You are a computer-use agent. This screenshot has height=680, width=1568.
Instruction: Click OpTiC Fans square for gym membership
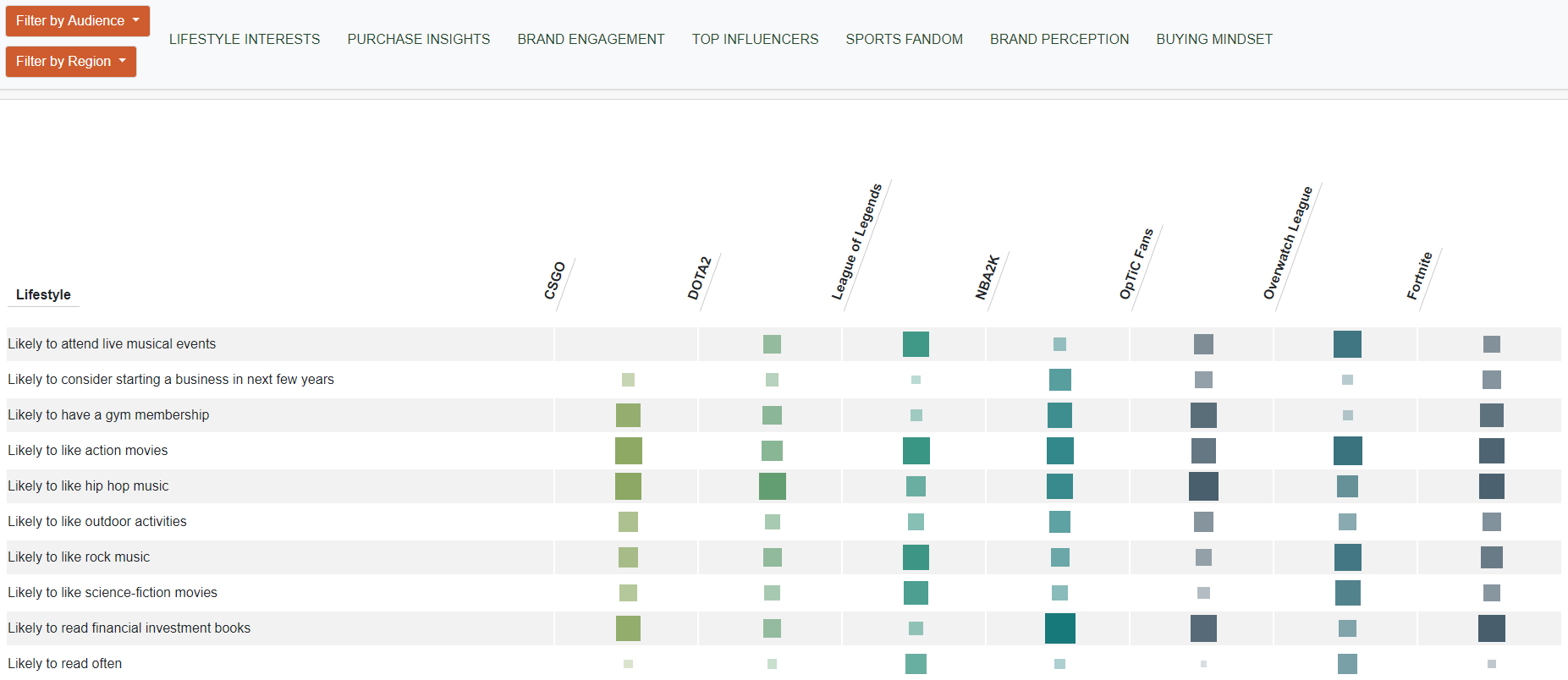[1203, 415]
